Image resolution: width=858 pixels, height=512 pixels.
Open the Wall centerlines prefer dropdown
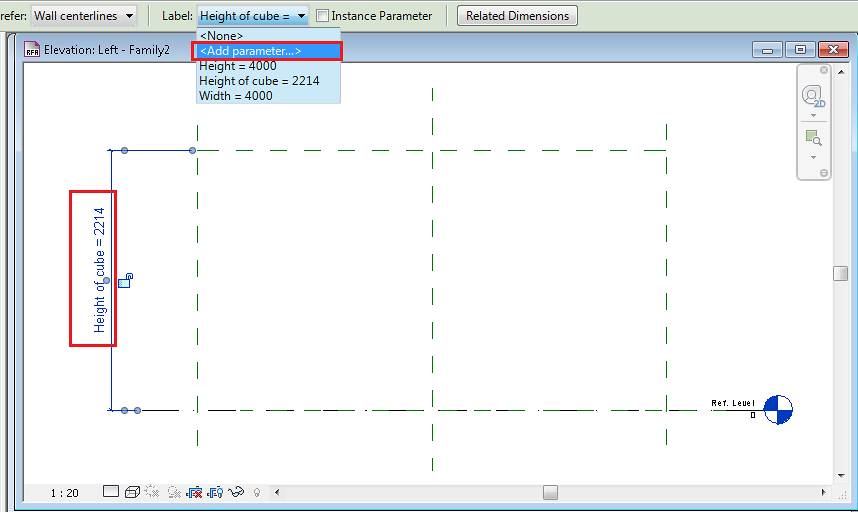[84, 16]
